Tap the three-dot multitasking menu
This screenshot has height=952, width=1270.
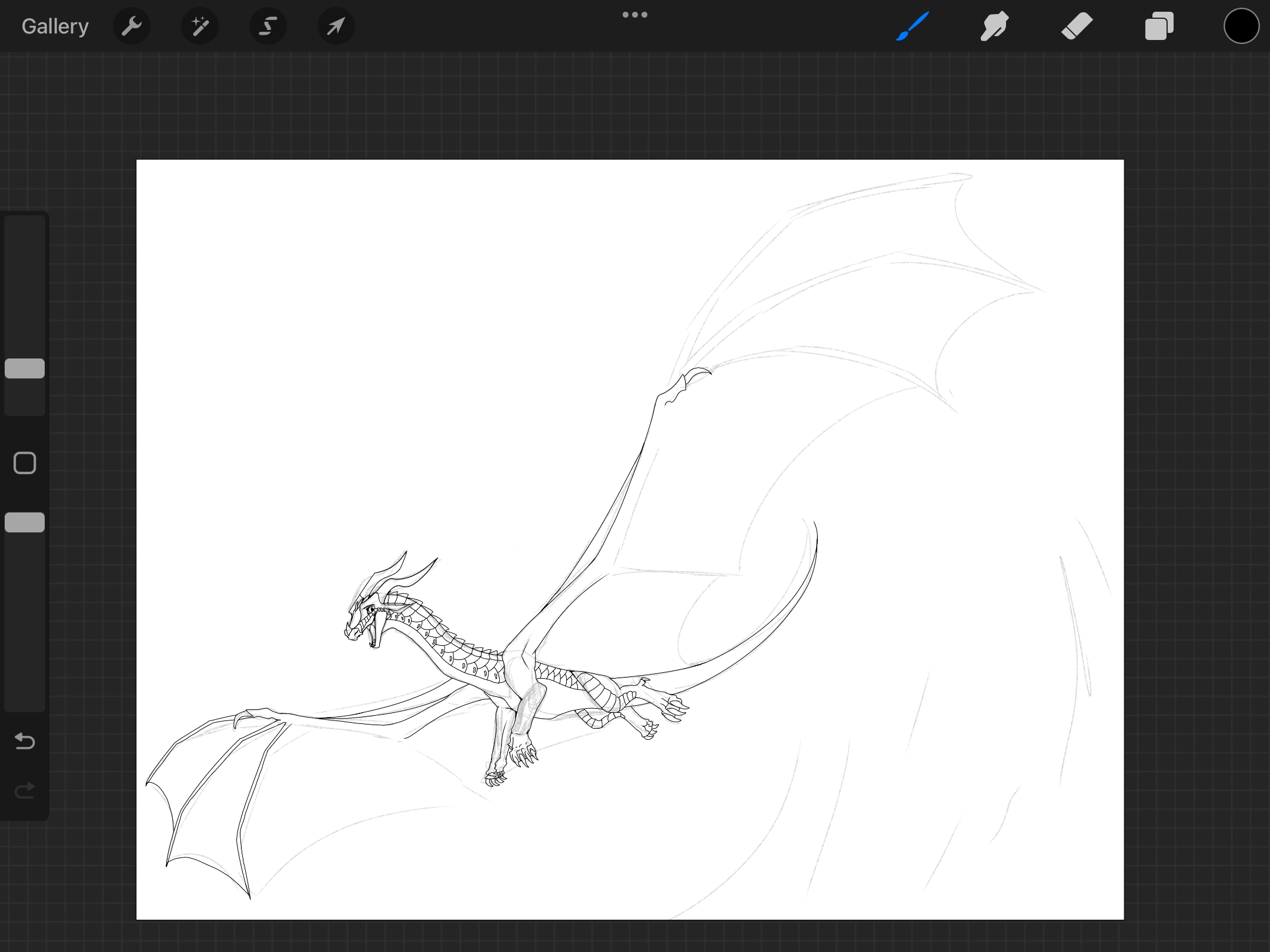point(635,15)
